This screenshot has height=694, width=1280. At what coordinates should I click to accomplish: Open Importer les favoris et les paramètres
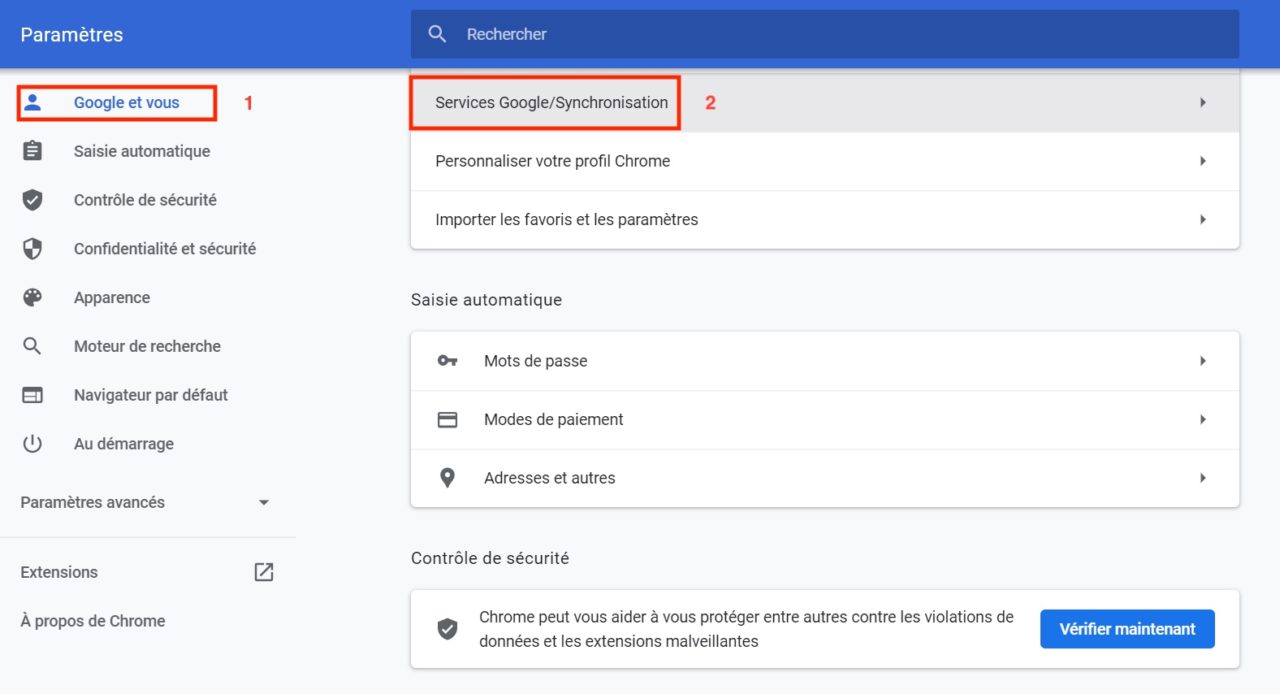coord(1203,219)
